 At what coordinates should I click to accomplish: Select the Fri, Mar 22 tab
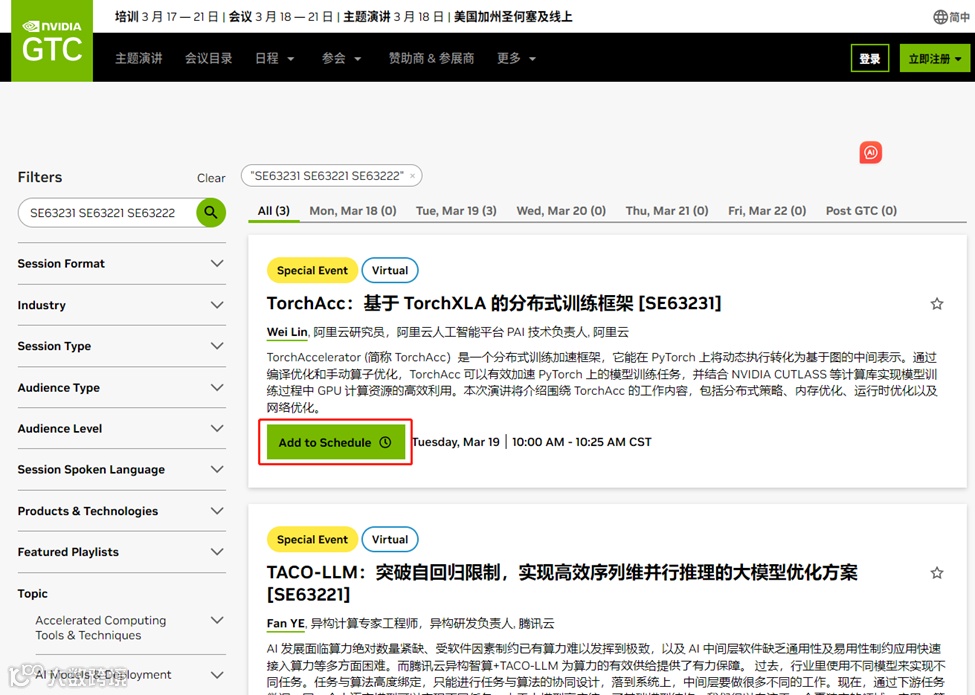(767, 211)
